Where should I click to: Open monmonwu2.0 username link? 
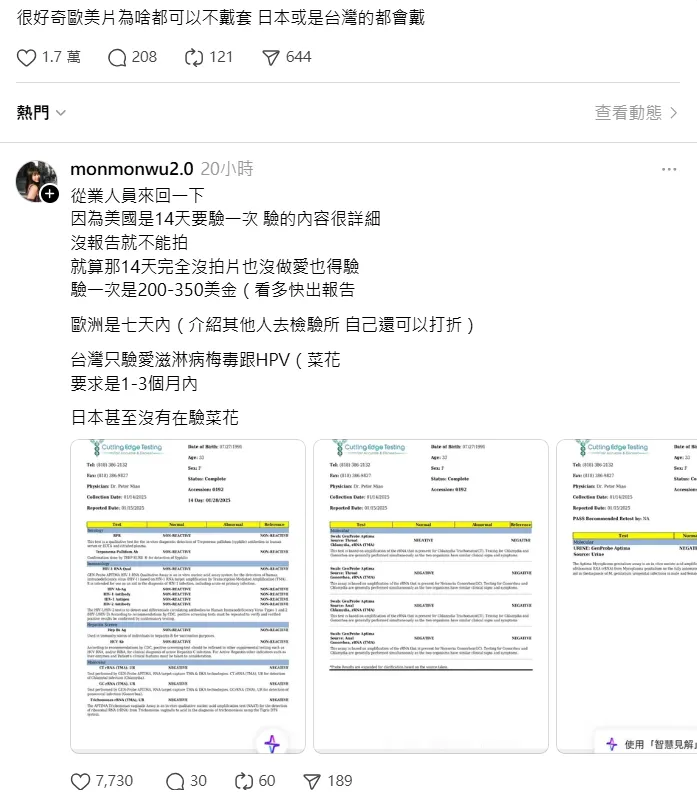(132, 169)
